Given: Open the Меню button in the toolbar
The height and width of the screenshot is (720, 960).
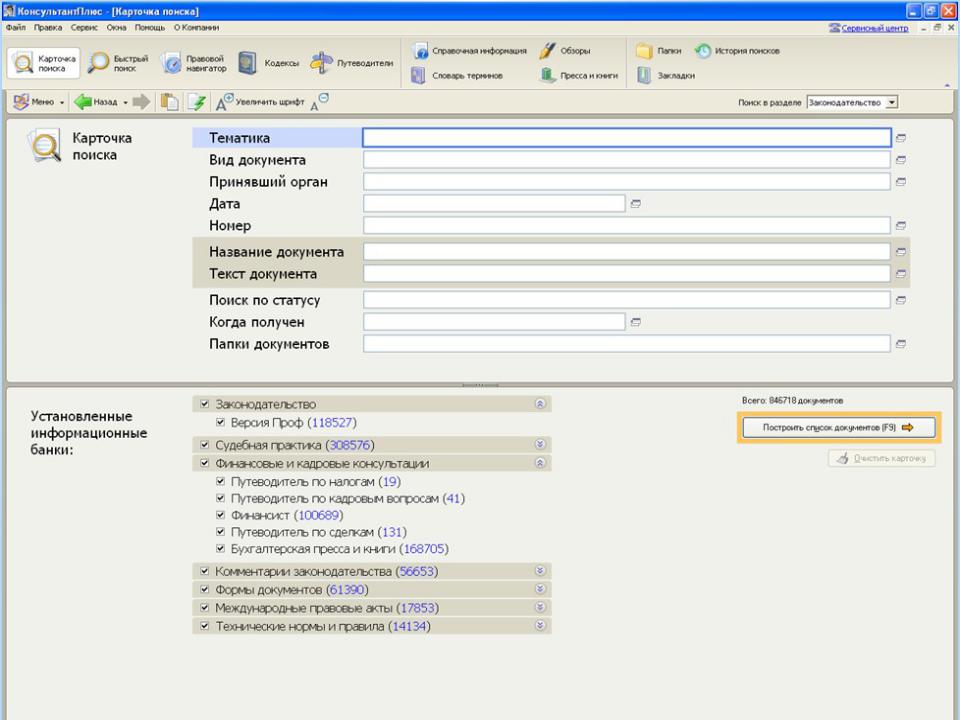Looking at the screenshot, I should 39,102.
